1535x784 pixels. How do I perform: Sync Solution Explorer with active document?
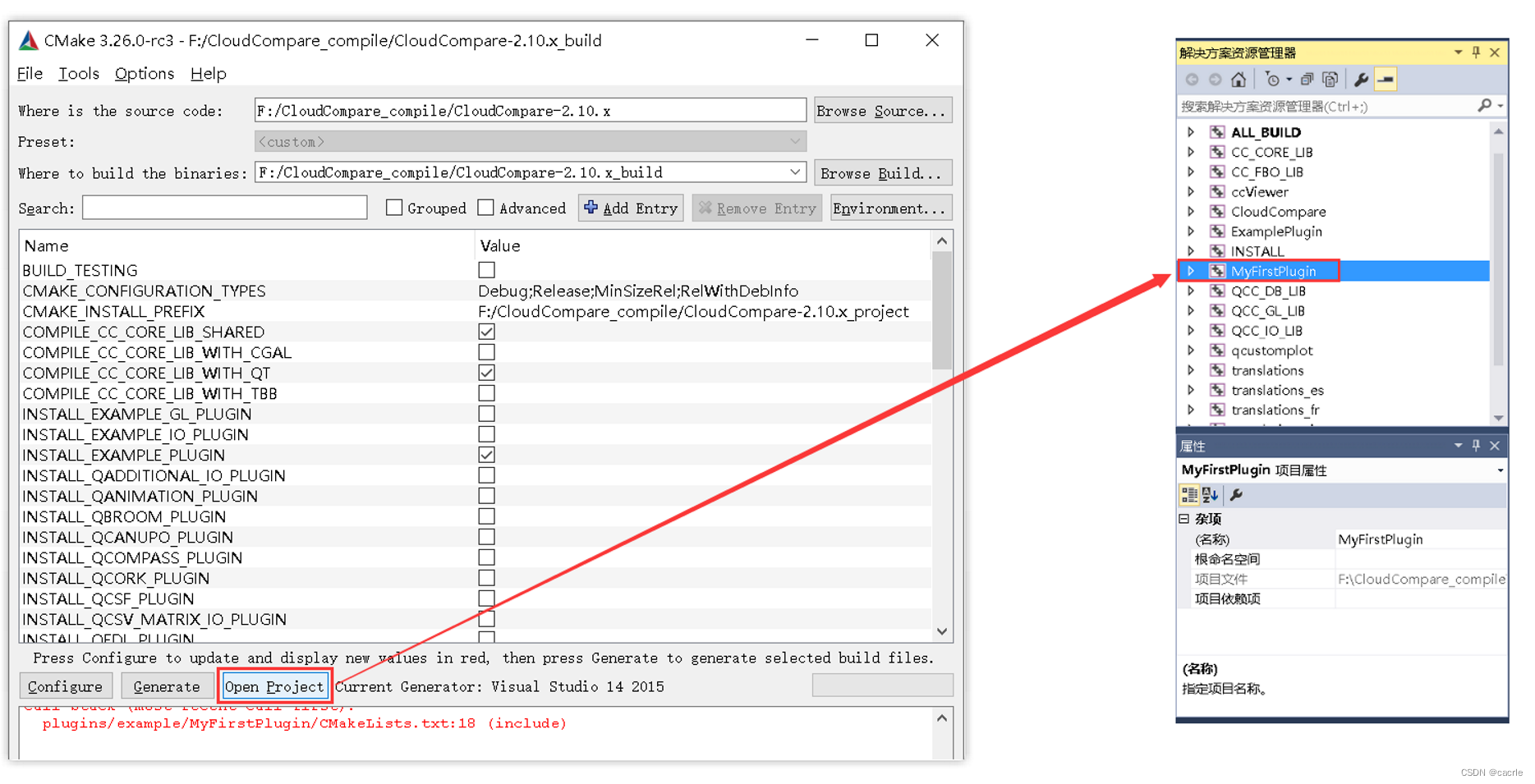tap(1330, 79)
